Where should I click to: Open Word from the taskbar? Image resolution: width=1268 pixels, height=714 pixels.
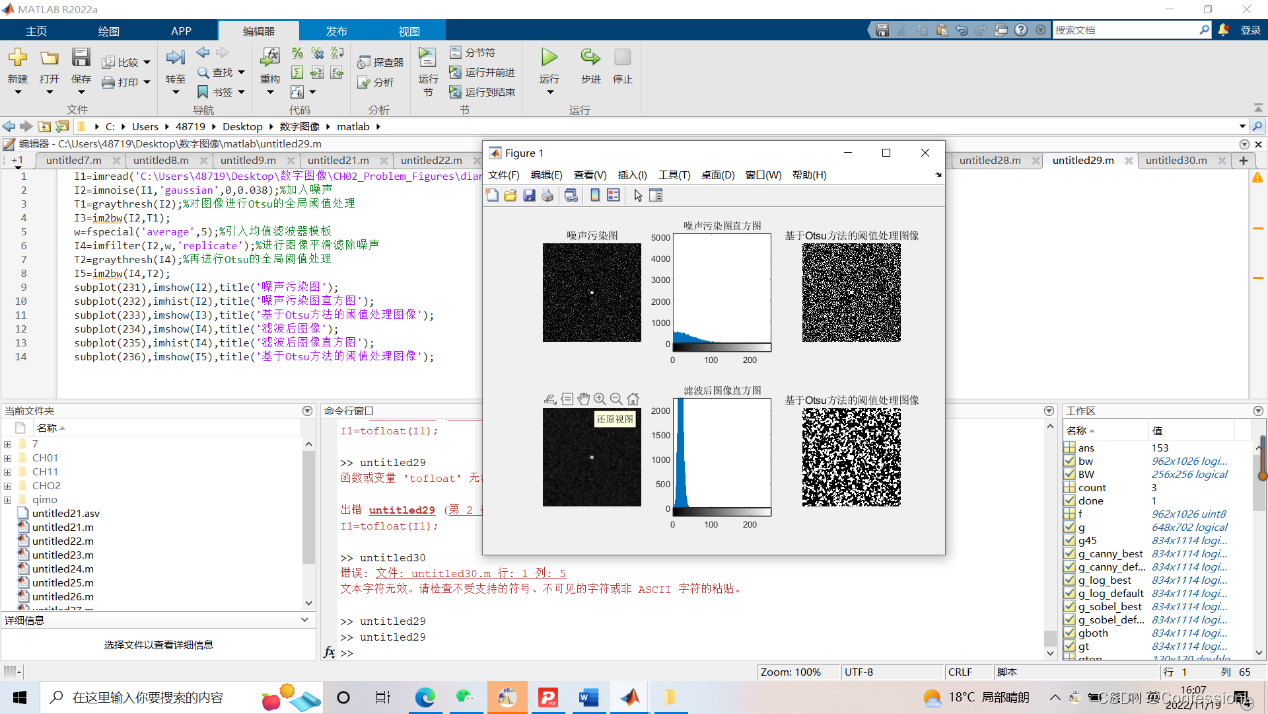[x=587, y=697]
